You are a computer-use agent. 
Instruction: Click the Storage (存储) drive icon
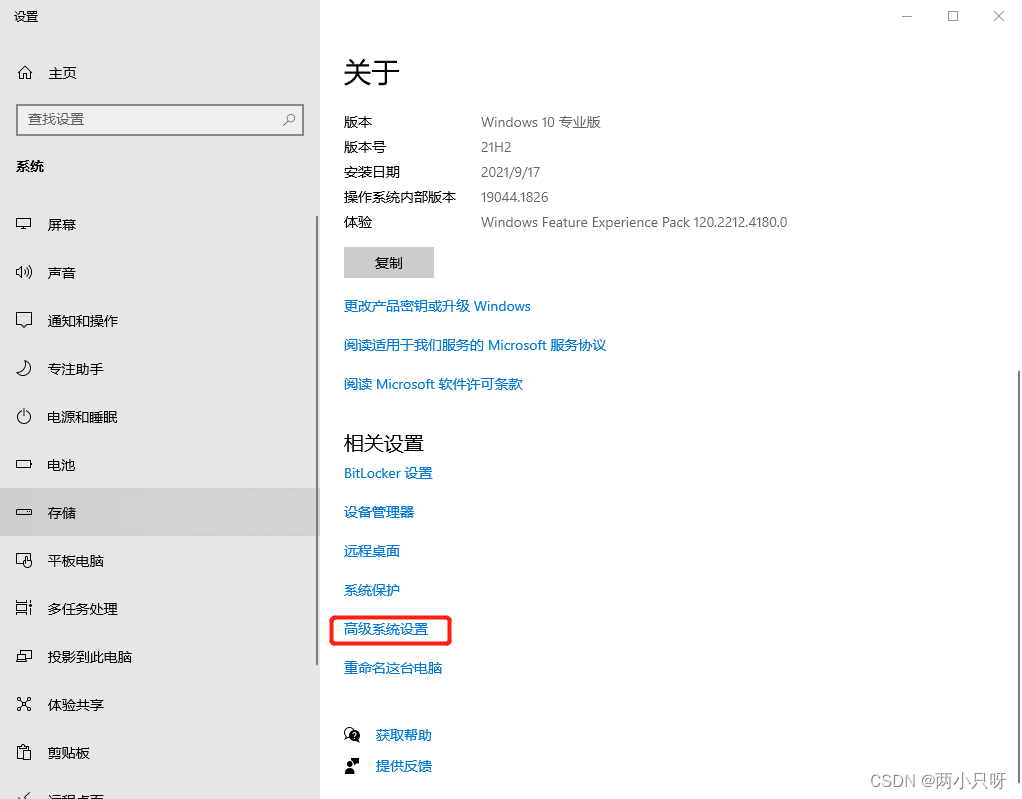coord(23,512)
